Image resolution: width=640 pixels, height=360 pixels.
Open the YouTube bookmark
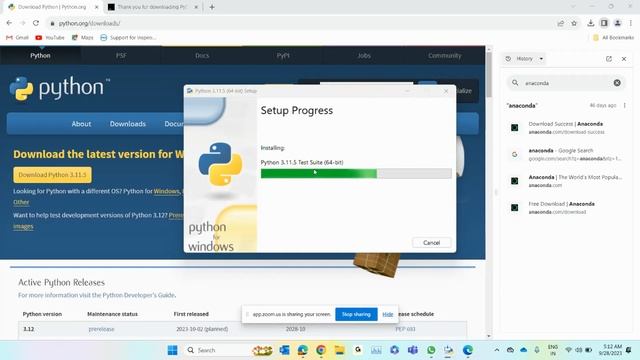[x=50, y=38]
